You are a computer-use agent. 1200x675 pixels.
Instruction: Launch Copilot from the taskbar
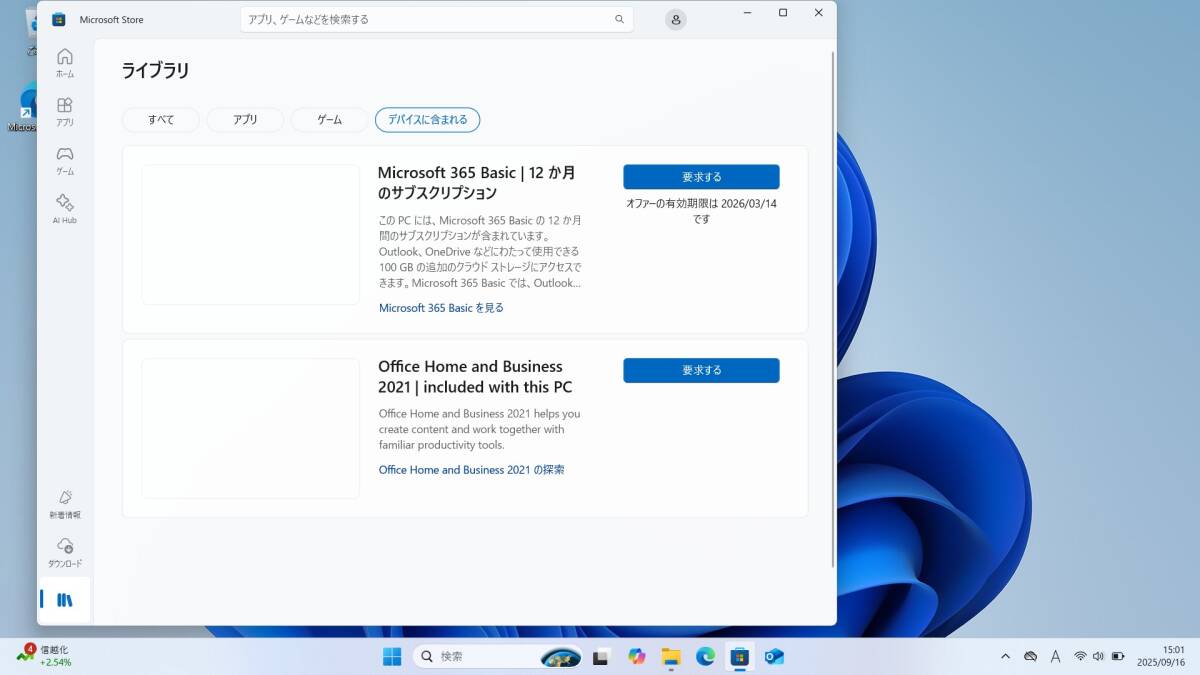coord(636,656)
